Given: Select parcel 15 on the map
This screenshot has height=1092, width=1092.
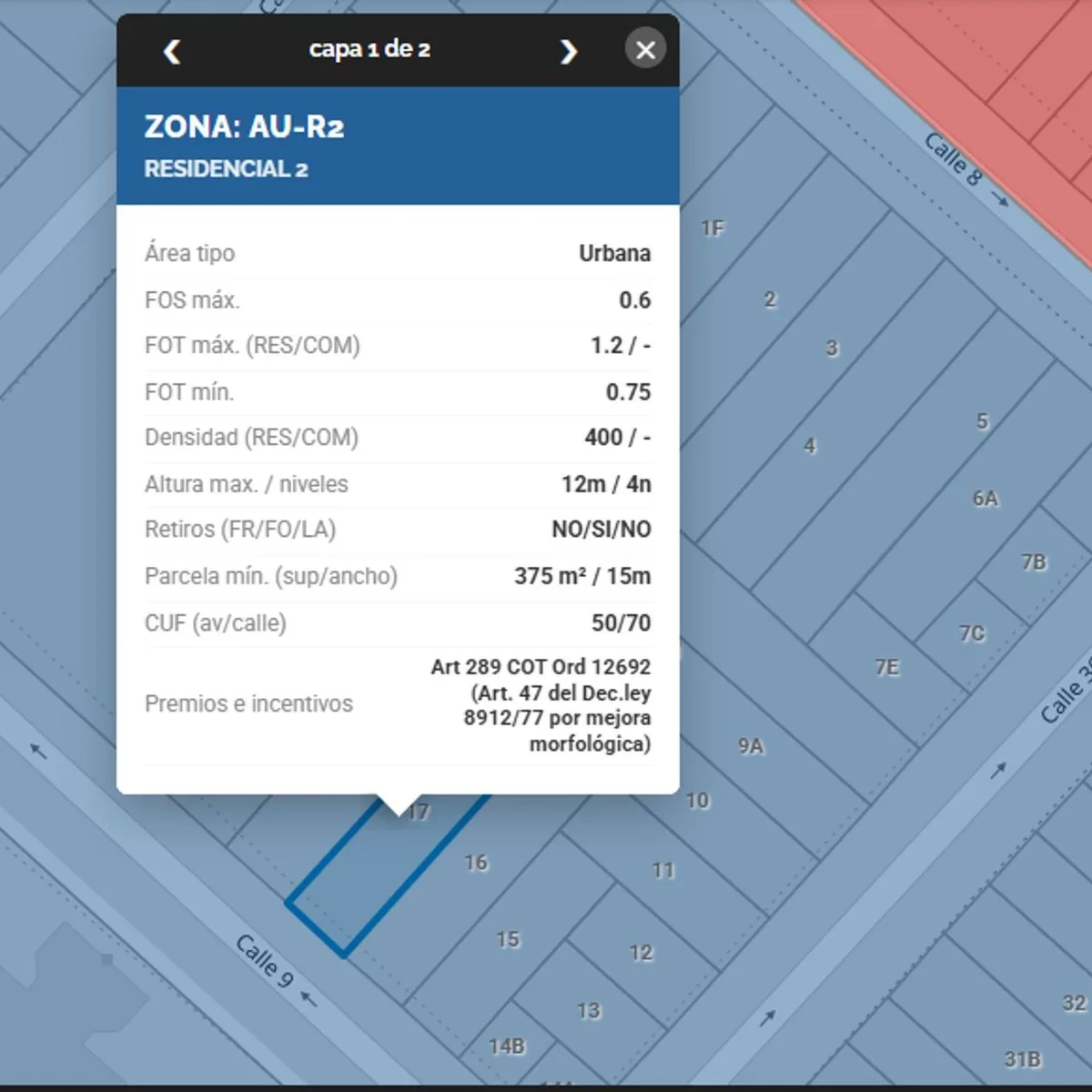Looking at the screenshot, I should point(508,939).
